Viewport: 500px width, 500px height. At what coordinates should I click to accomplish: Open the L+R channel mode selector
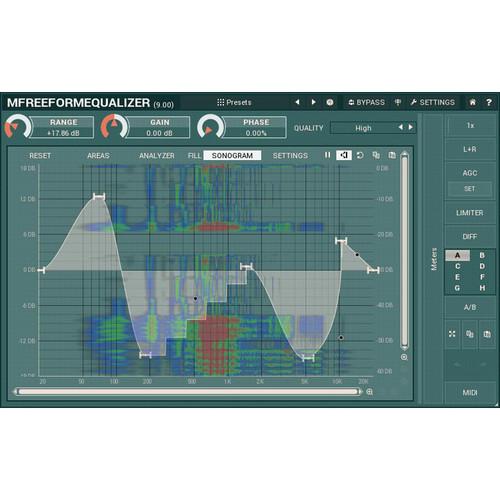point(470,149)
